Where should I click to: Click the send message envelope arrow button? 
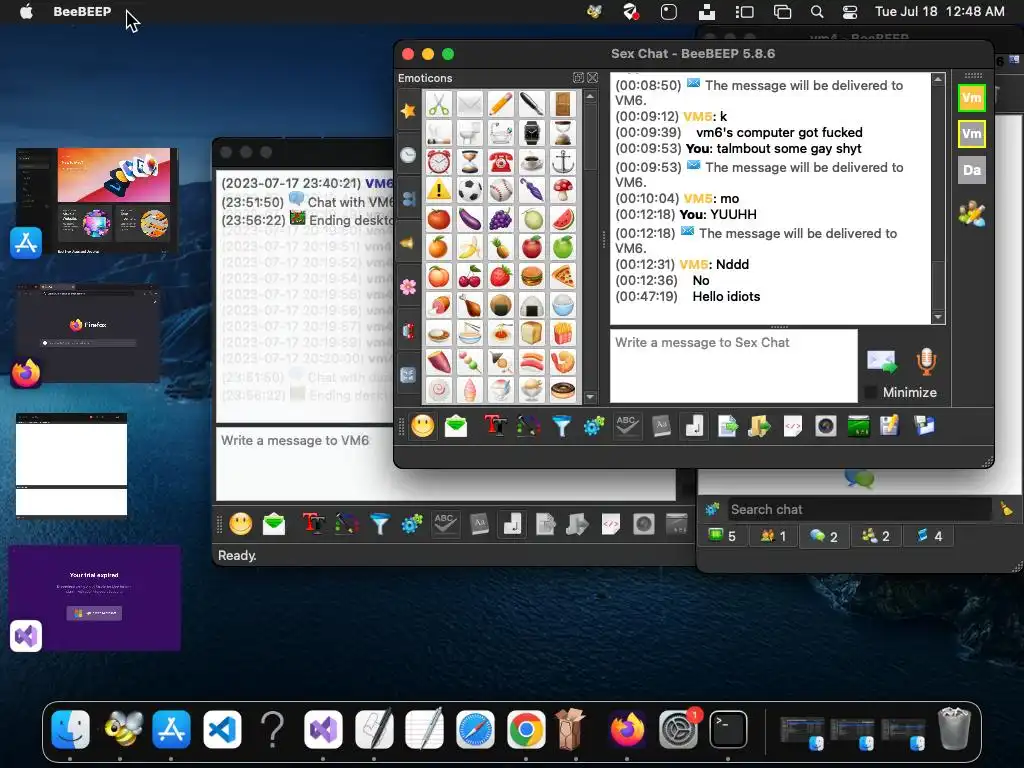click(x=882, y=361)
